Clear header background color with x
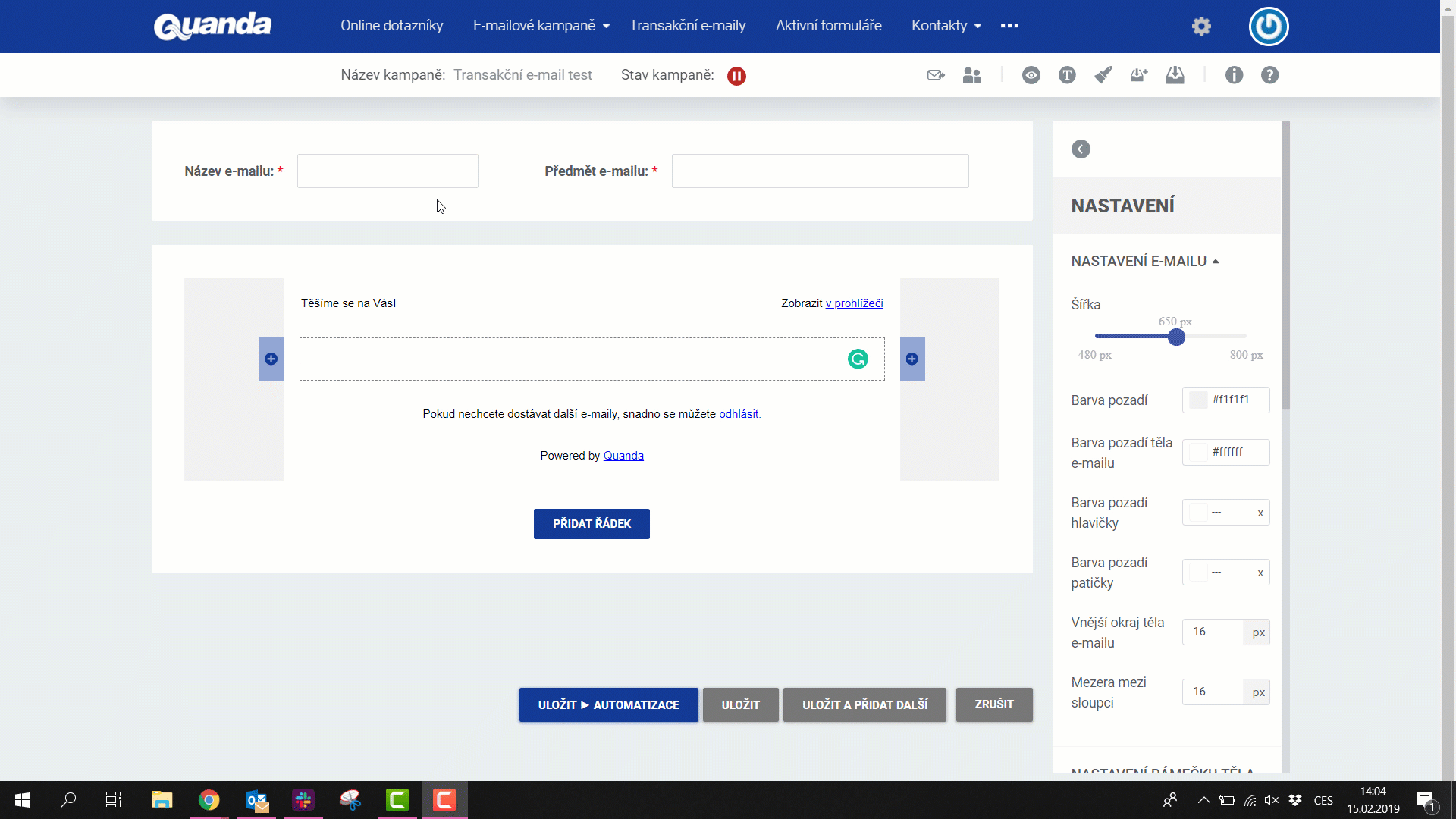 pyautogui.click(x=1260, y=513)
